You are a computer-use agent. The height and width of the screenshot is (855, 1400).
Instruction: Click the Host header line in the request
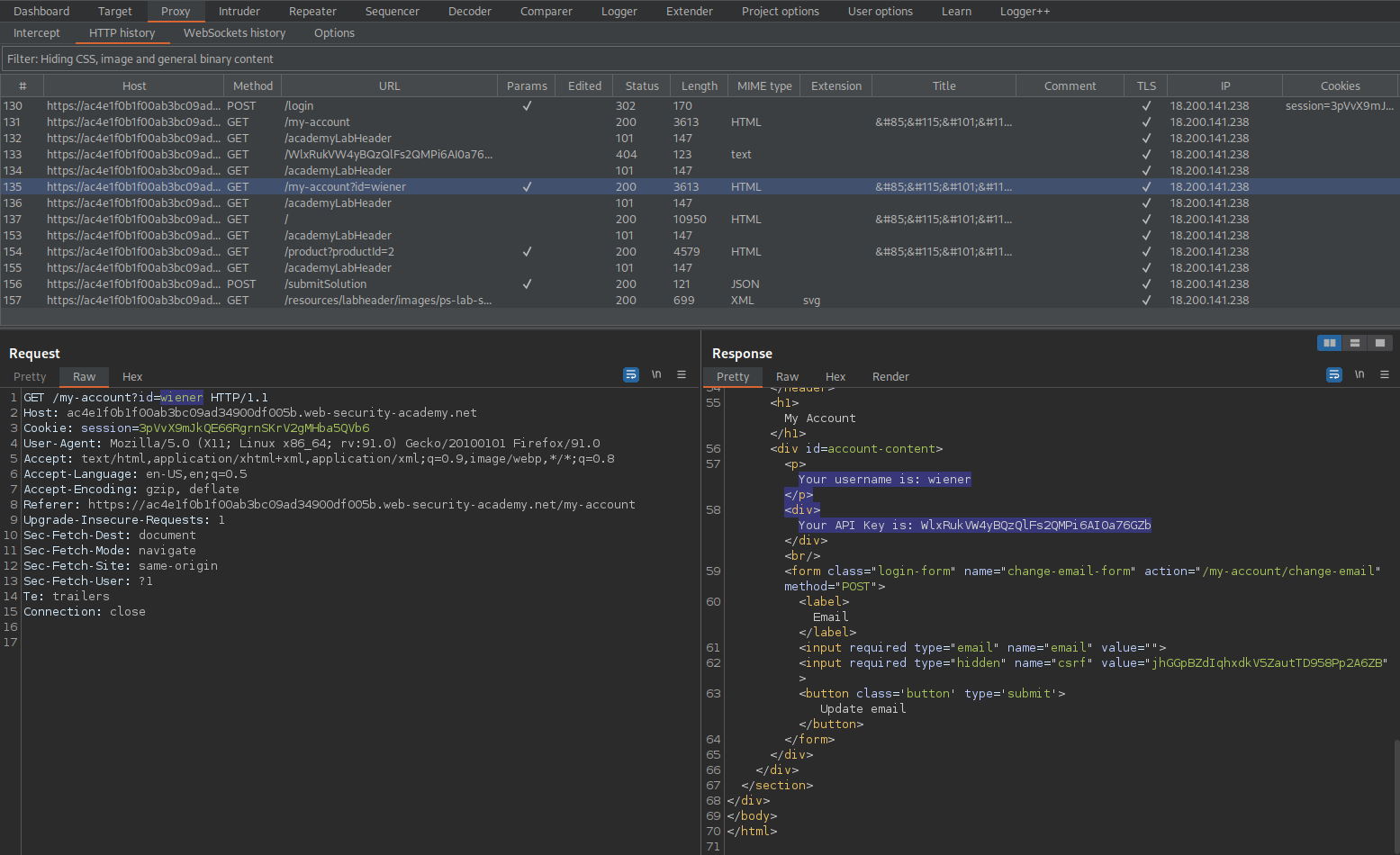coord(250,413)
